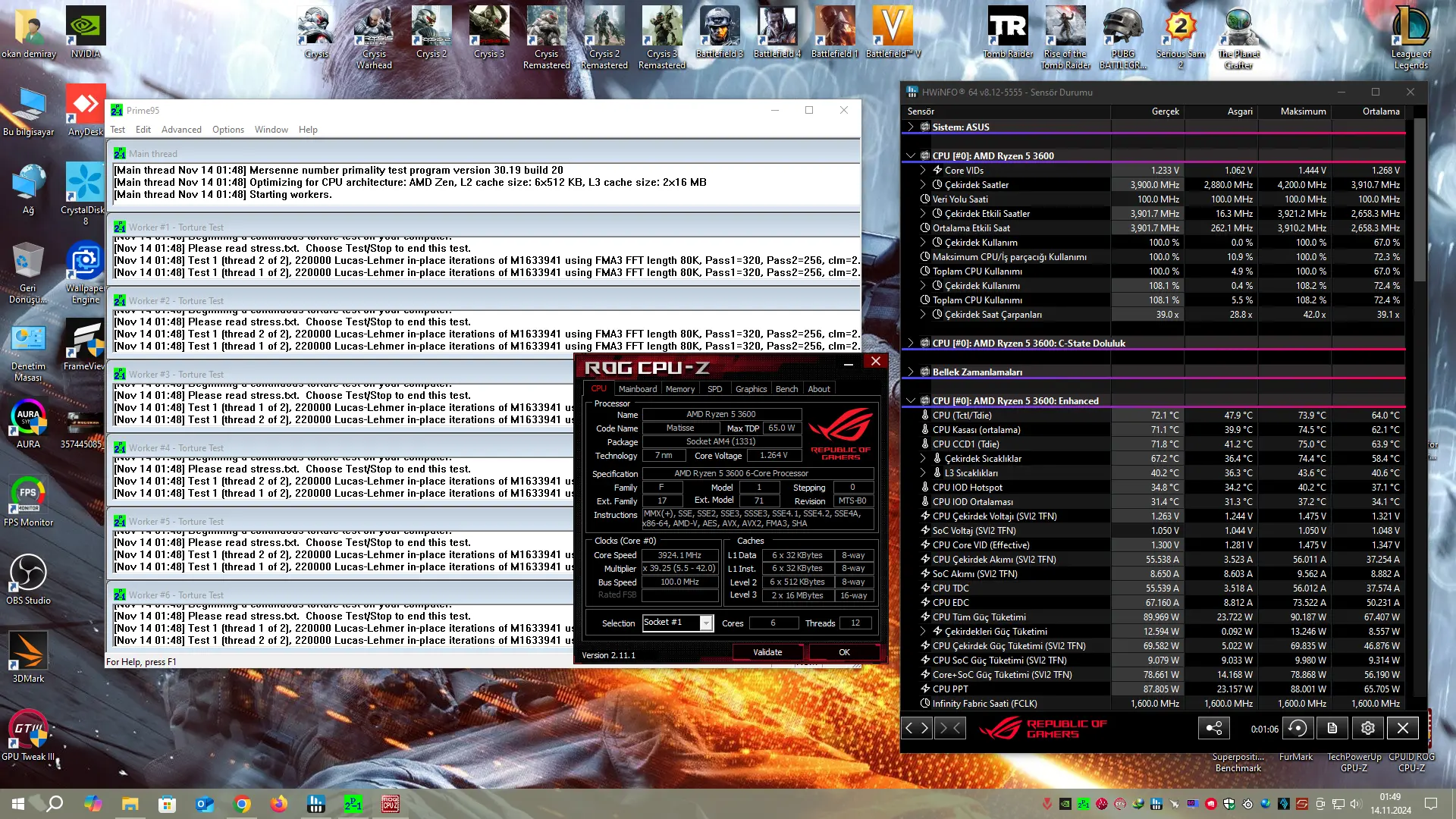Click the ROG CPU-Z taskbar icon
This screenshot has height=819, width=1456.
point(391,804)
